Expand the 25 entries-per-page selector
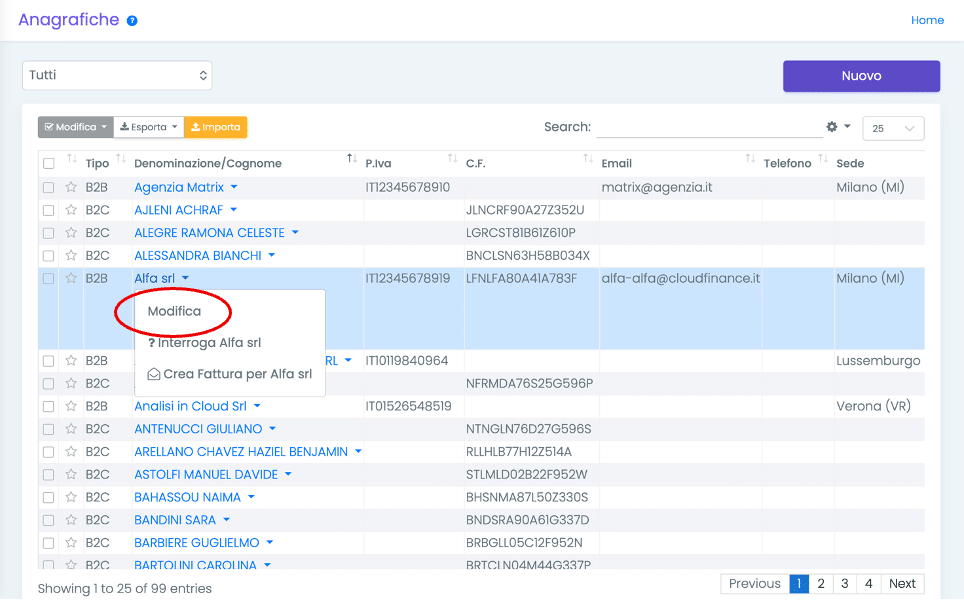The height and width of the screenshot is (600, 964). pyautogui.click(x=892, y=128)
